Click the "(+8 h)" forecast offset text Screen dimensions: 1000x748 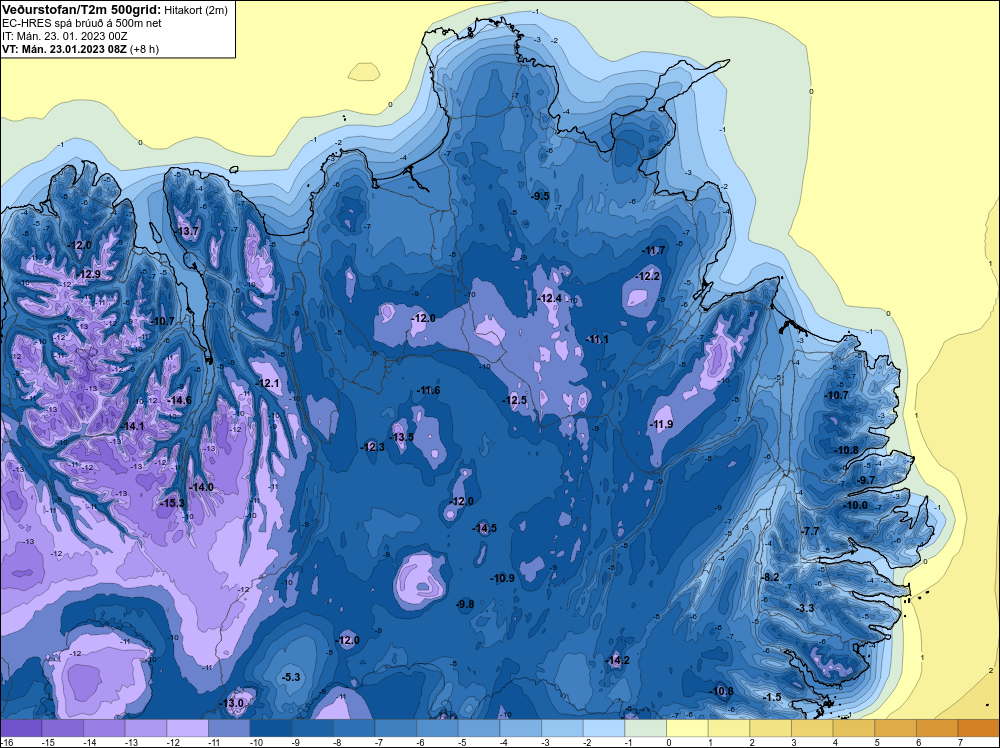[x=144, y=49]
